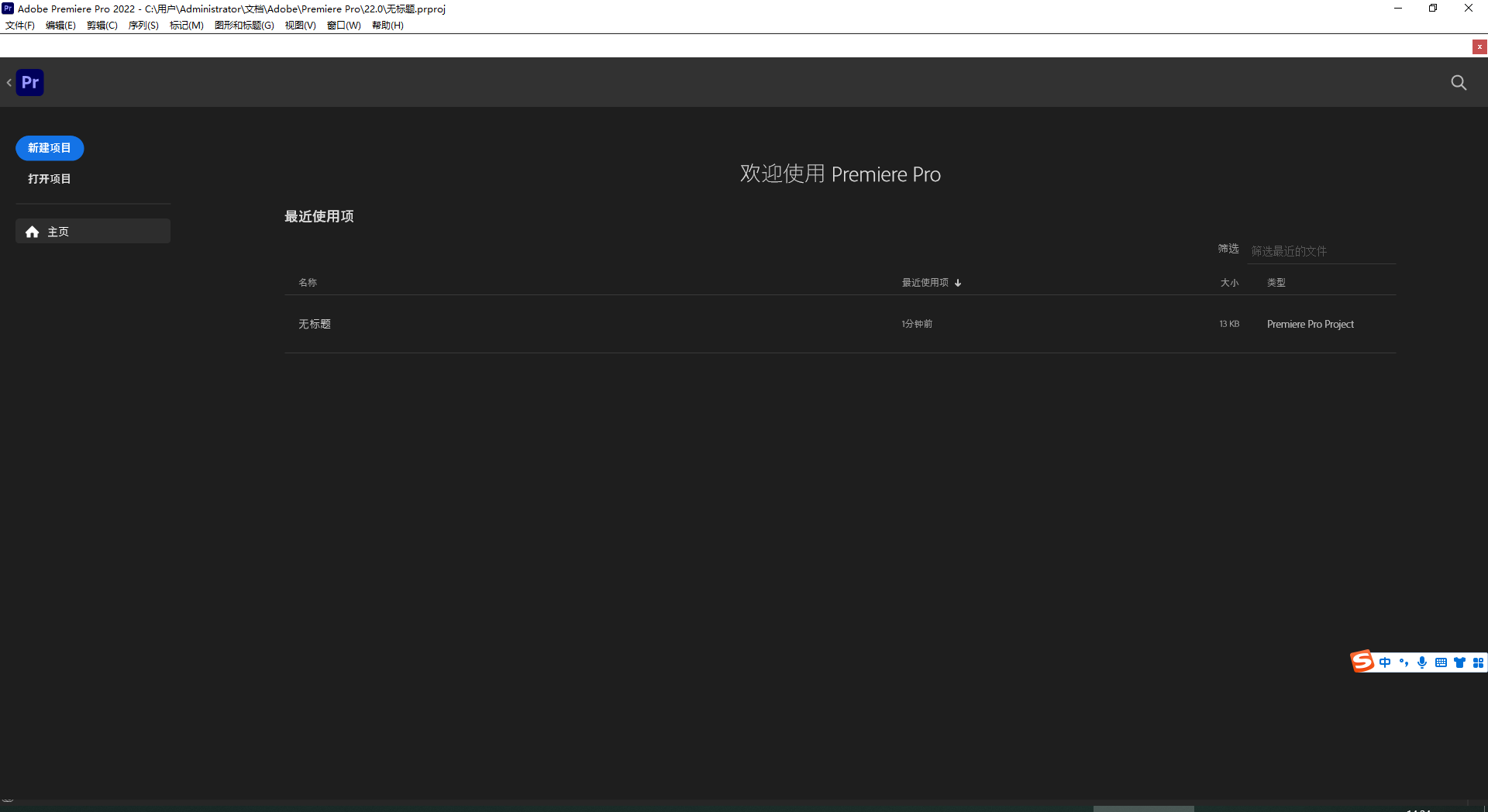Click the home icon next to 主页
The width and height of the screenshot is (1488, 812).
(32, 232)
